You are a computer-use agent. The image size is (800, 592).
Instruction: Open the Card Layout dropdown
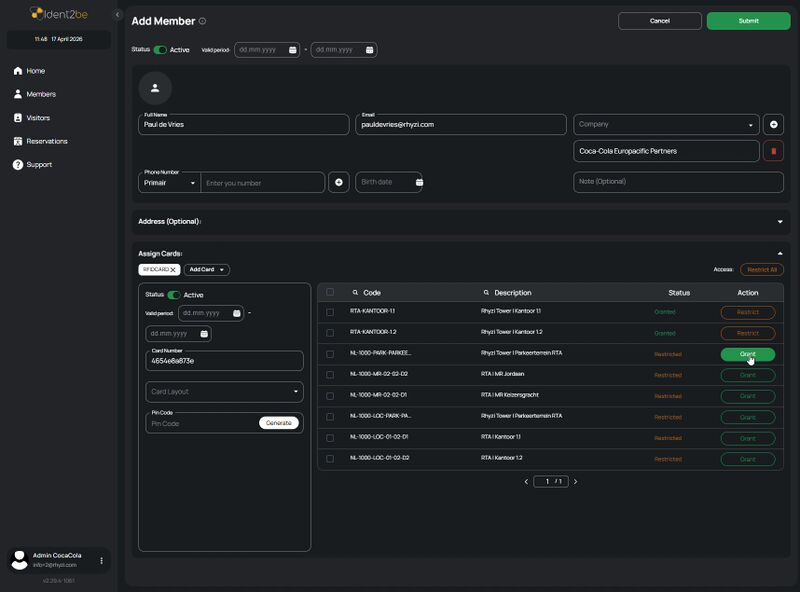coord(225,392)
